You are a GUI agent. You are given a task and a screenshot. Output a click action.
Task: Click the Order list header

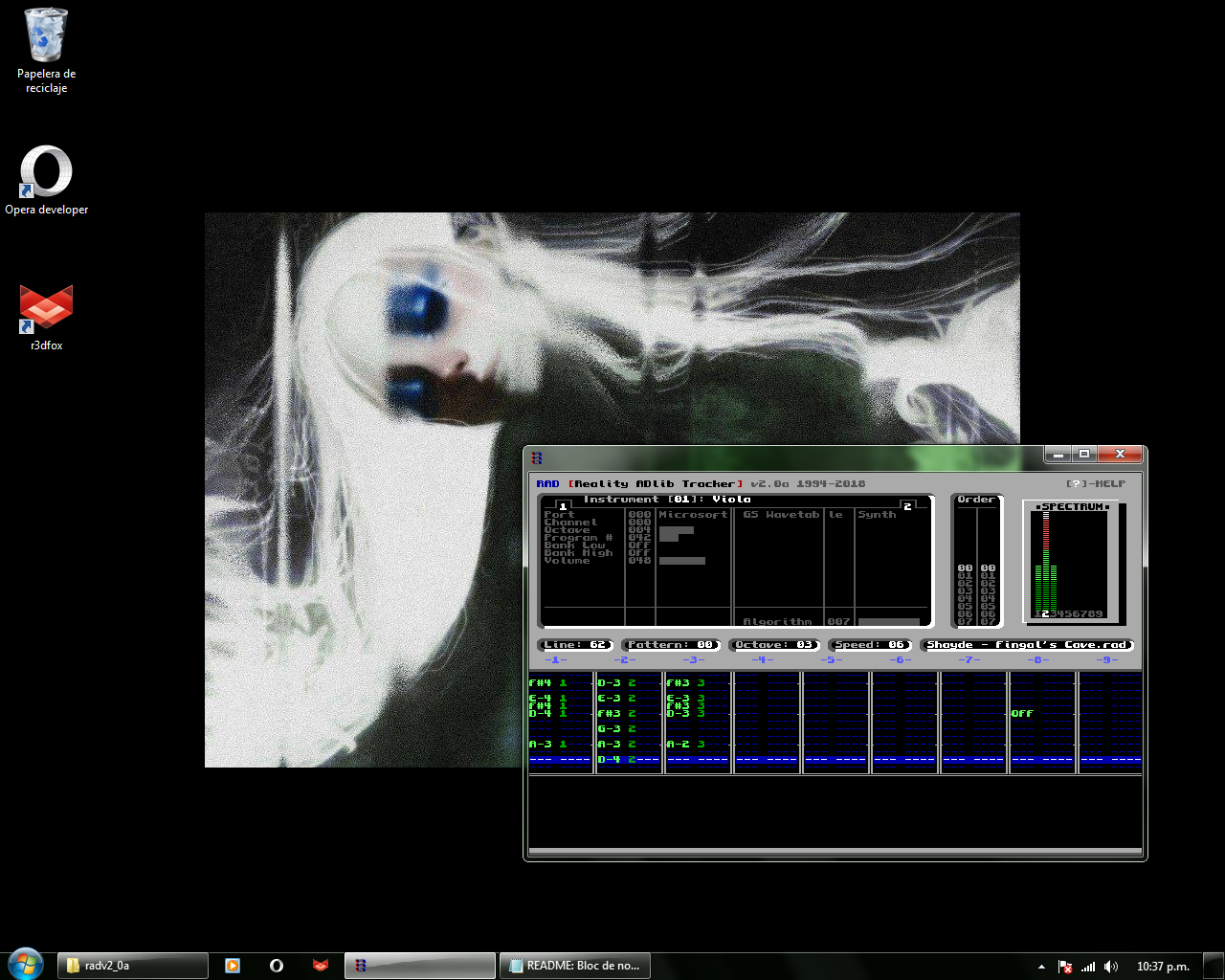coord(976,499)
